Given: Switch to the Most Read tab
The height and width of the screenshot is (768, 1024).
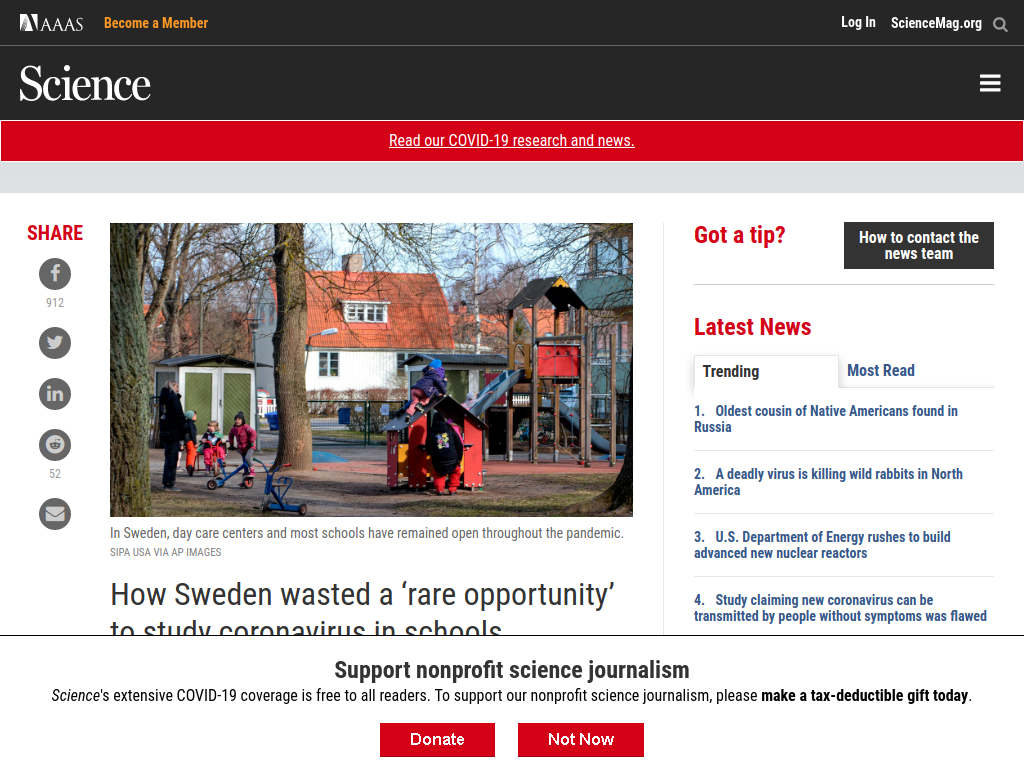Looking at the screenshot, I should 880,370.
